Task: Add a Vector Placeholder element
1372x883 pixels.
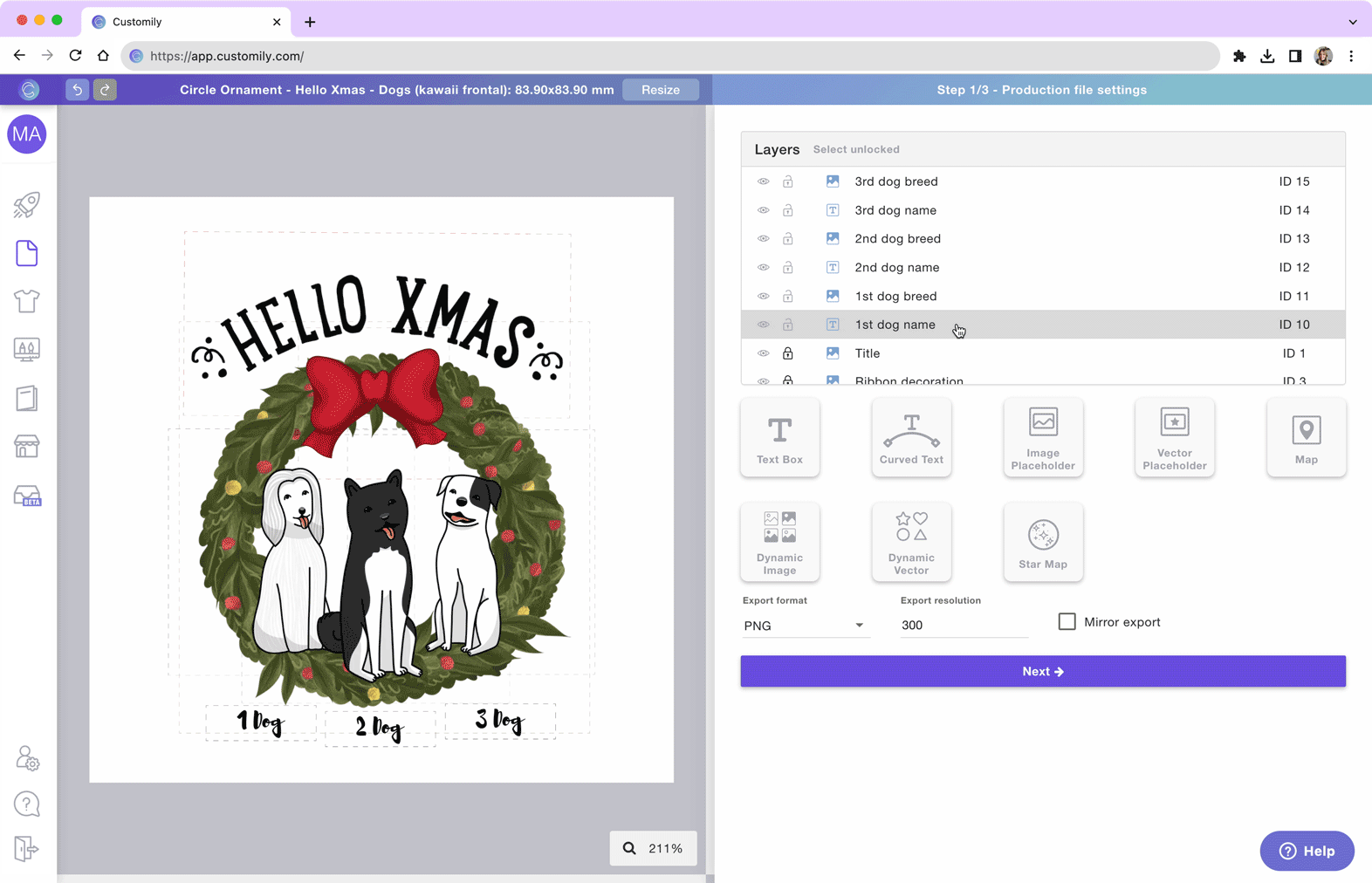Action: coord(1175,437)
